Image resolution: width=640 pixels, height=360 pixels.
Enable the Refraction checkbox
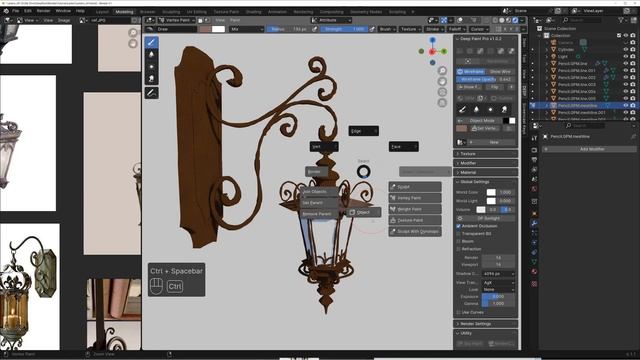pyautogui.click(x=458, y=249)
